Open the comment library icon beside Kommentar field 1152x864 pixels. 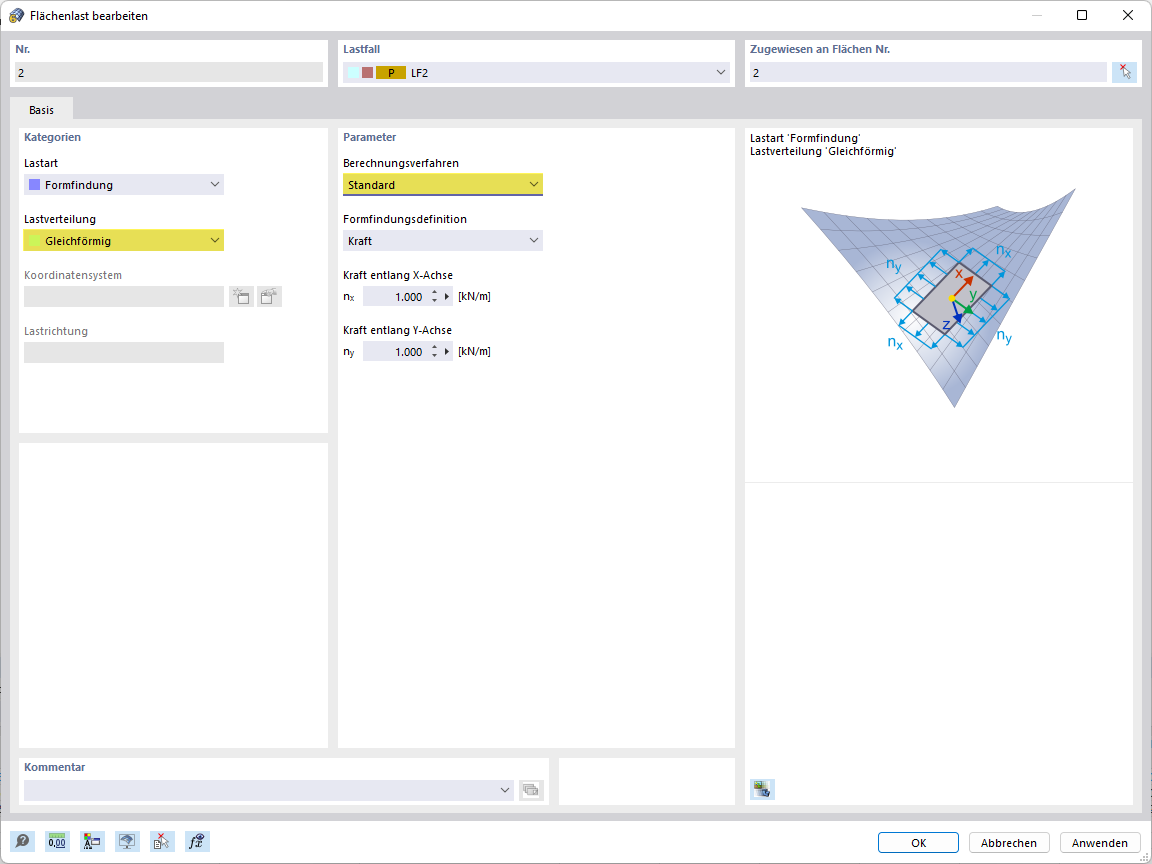(531, 789)
